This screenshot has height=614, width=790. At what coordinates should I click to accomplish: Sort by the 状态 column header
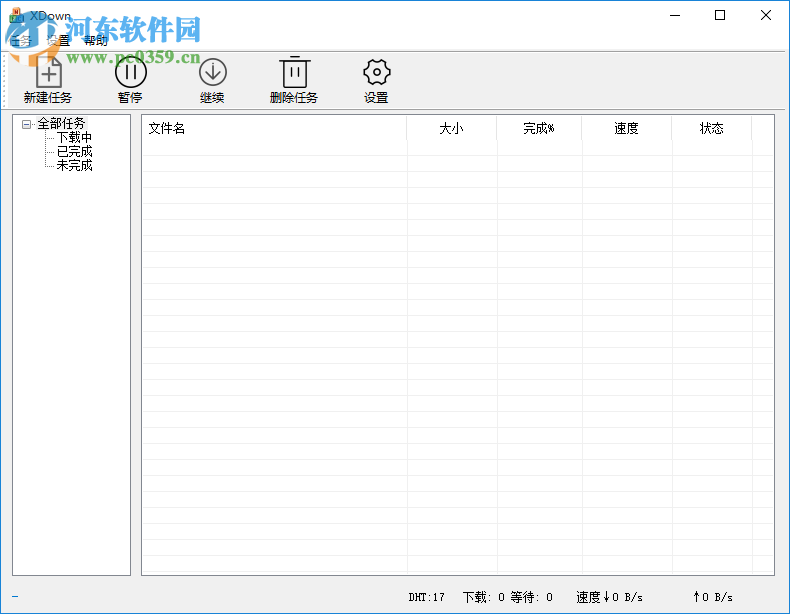pos(711,128)
